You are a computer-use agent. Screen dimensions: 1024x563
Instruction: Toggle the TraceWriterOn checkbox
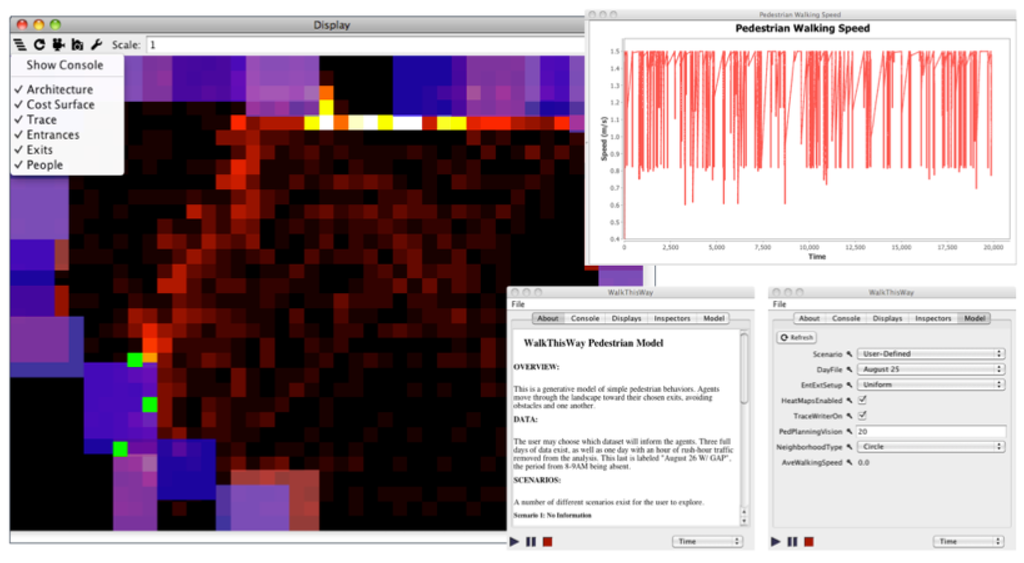pyautogui.click(x=862, y=415)
